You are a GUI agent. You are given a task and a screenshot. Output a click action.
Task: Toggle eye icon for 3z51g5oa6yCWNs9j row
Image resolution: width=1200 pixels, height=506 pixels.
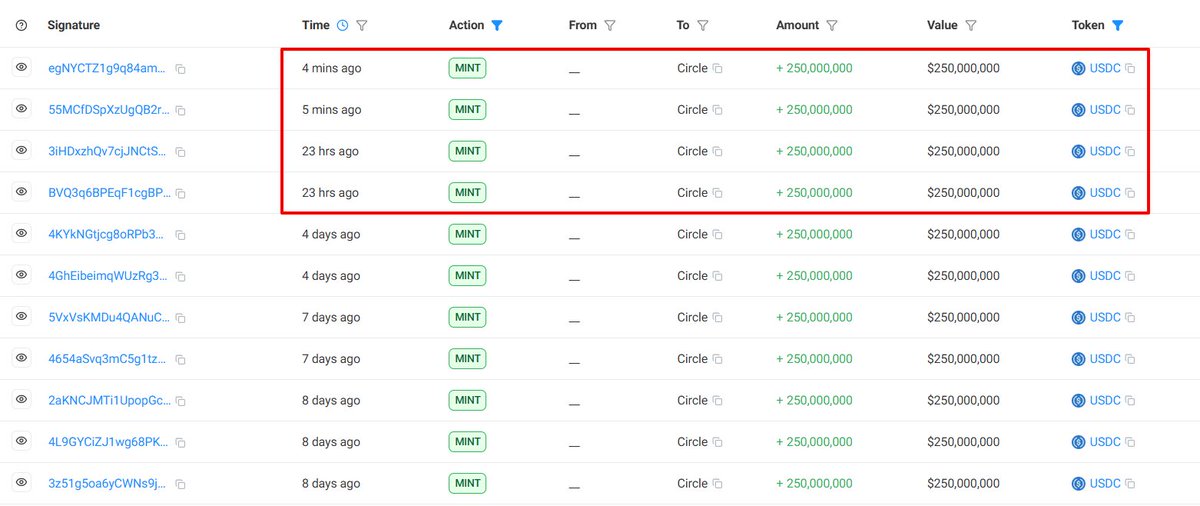coord(20,483)
